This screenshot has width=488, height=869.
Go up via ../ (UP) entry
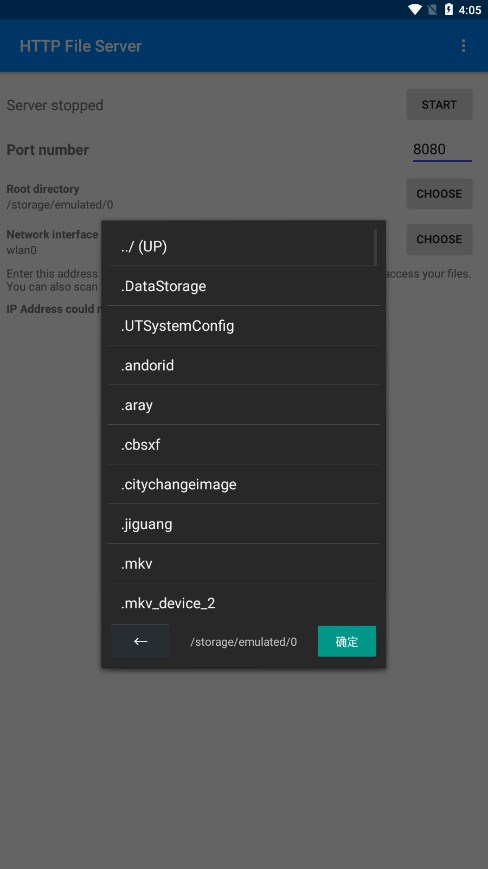244,246
